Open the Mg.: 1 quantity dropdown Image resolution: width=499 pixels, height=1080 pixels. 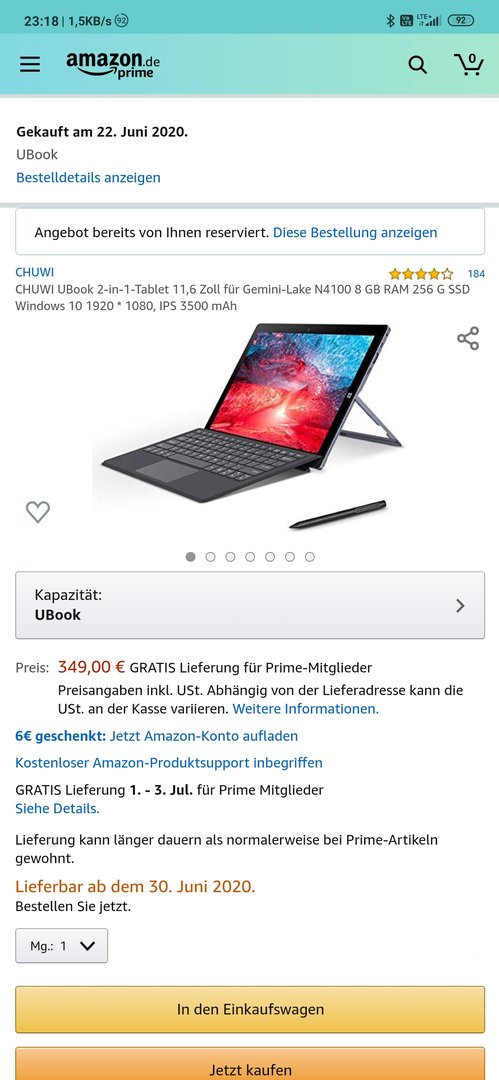click(x=61, y=946)
